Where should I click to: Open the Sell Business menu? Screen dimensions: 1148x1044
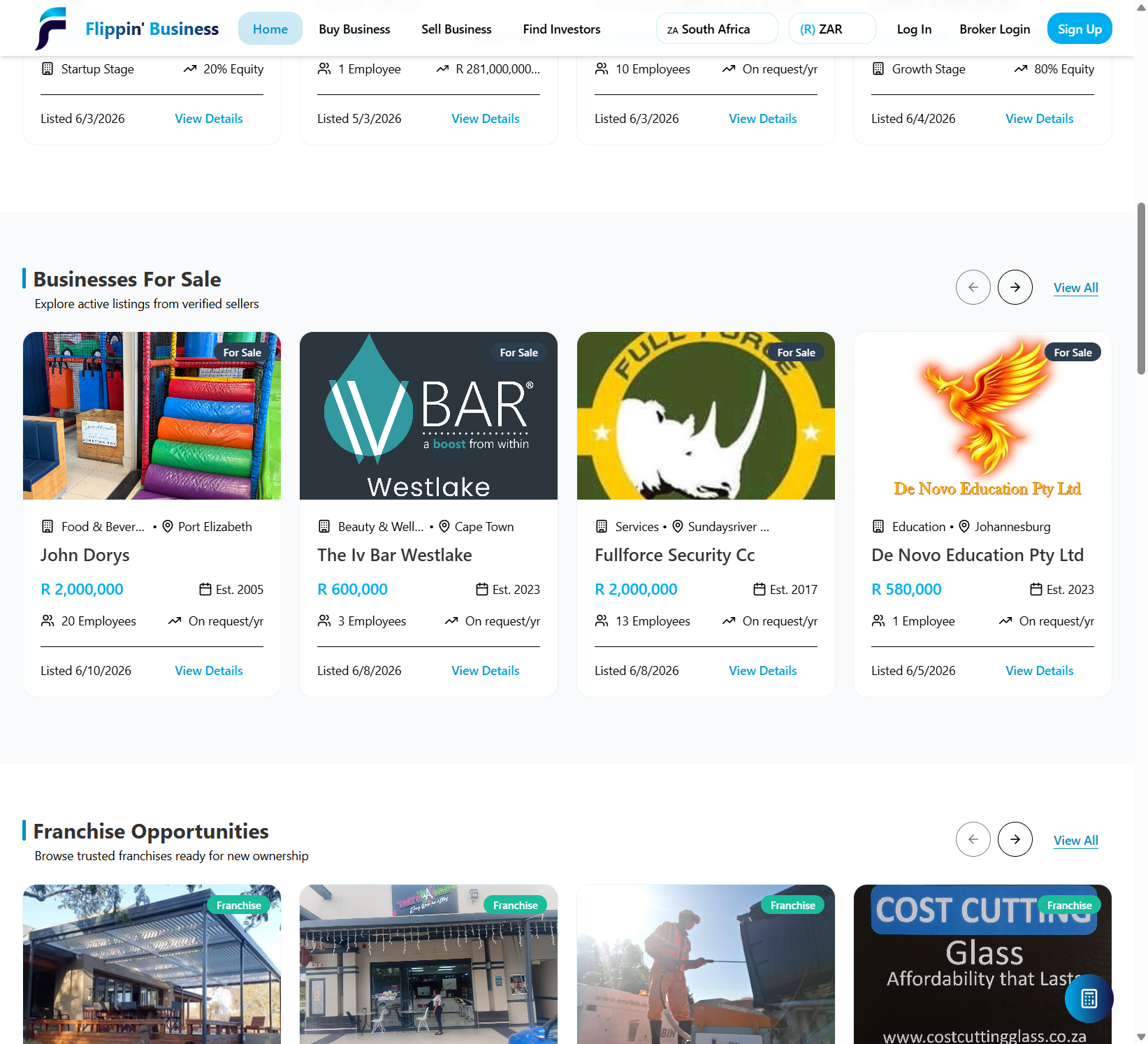pos(456,29)
